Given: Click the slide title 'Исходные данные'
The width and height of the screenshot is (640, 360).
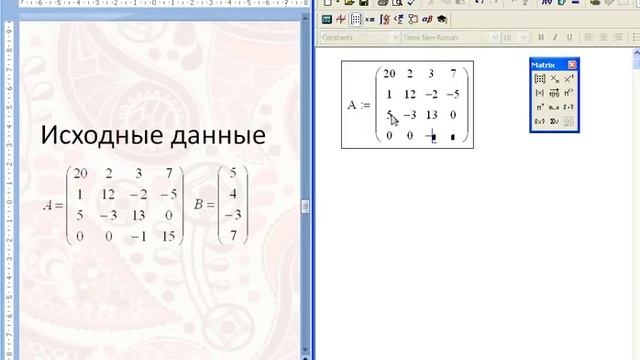Looking at the screenshot, I should (153, 136).
